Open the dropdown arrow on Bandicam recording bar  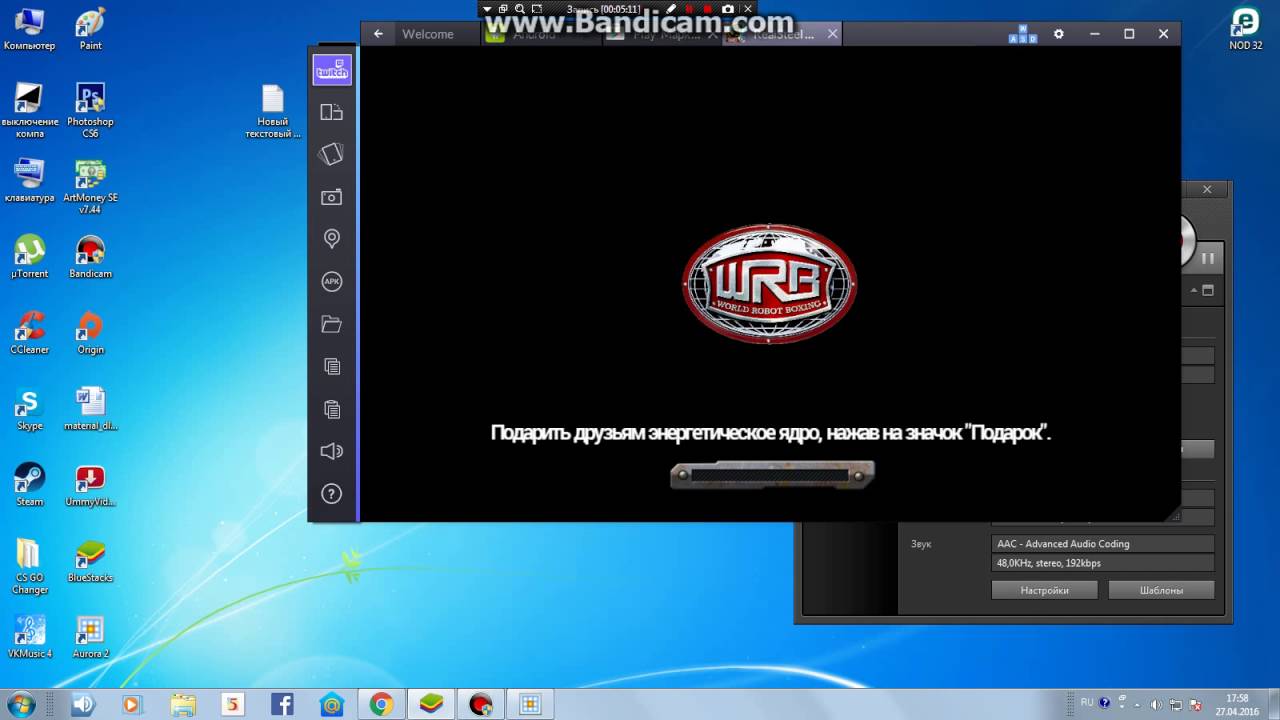487,9
